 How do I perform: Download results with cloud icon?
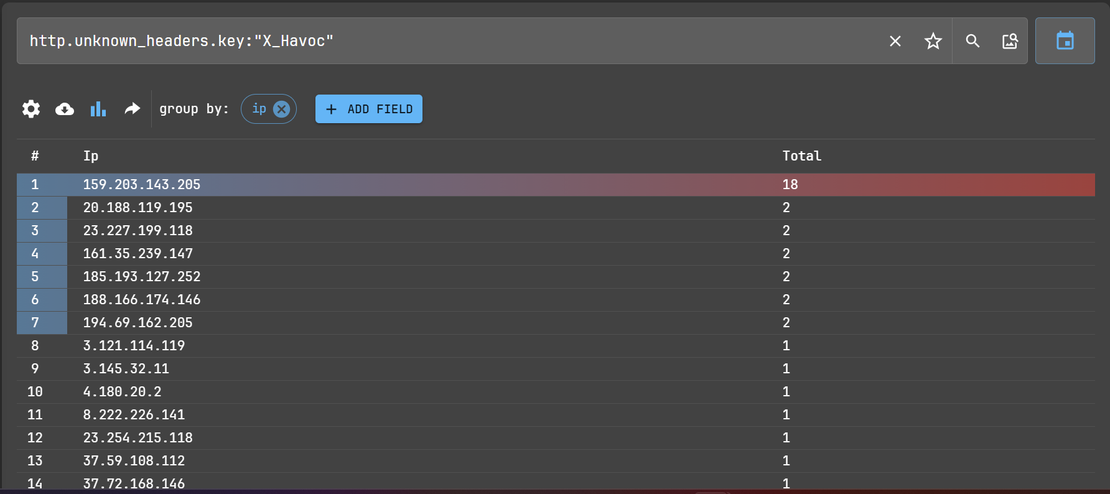click(x=65, y=109)
